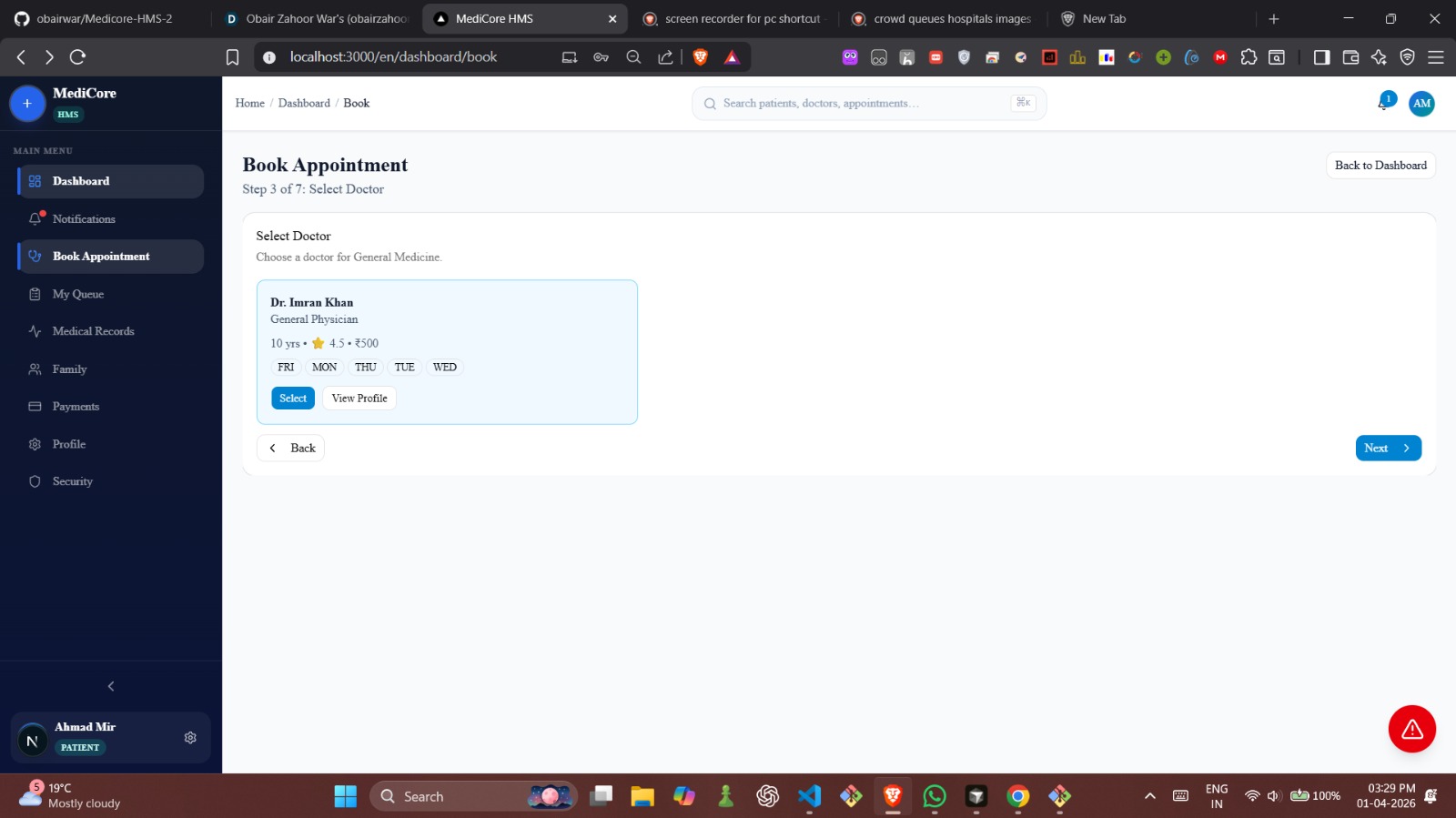Switch to screen recorder shortcut tab

point(733,19)
